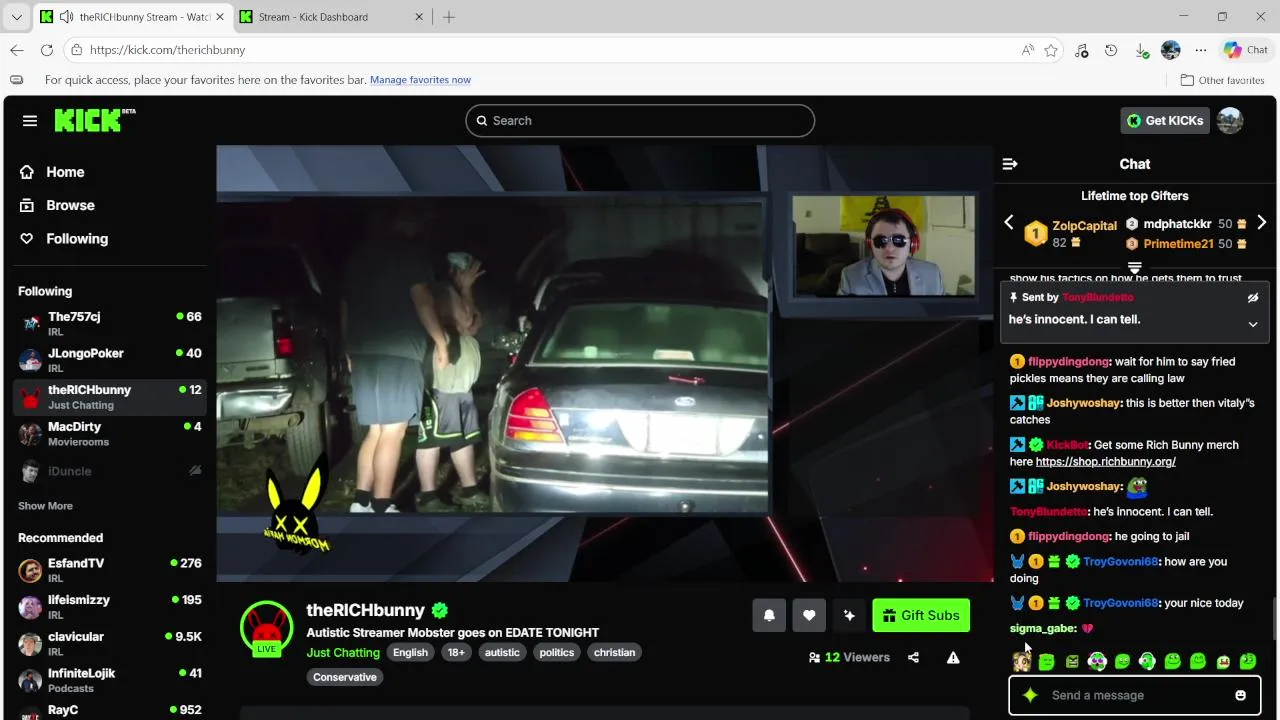Open clavicular recommended channel
This screenshot has height=720, width=1280.
[110, 643]
